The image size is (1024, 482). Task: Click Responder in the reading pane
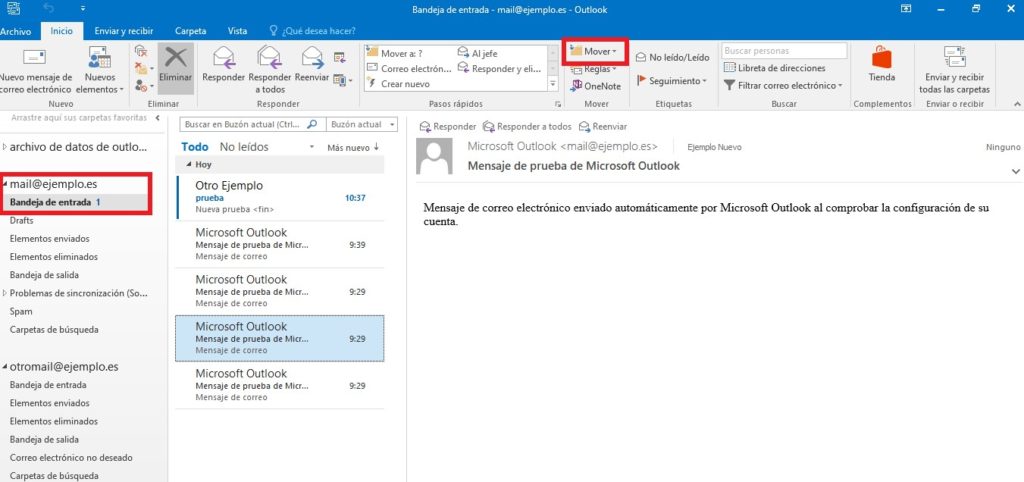(448, 127)
